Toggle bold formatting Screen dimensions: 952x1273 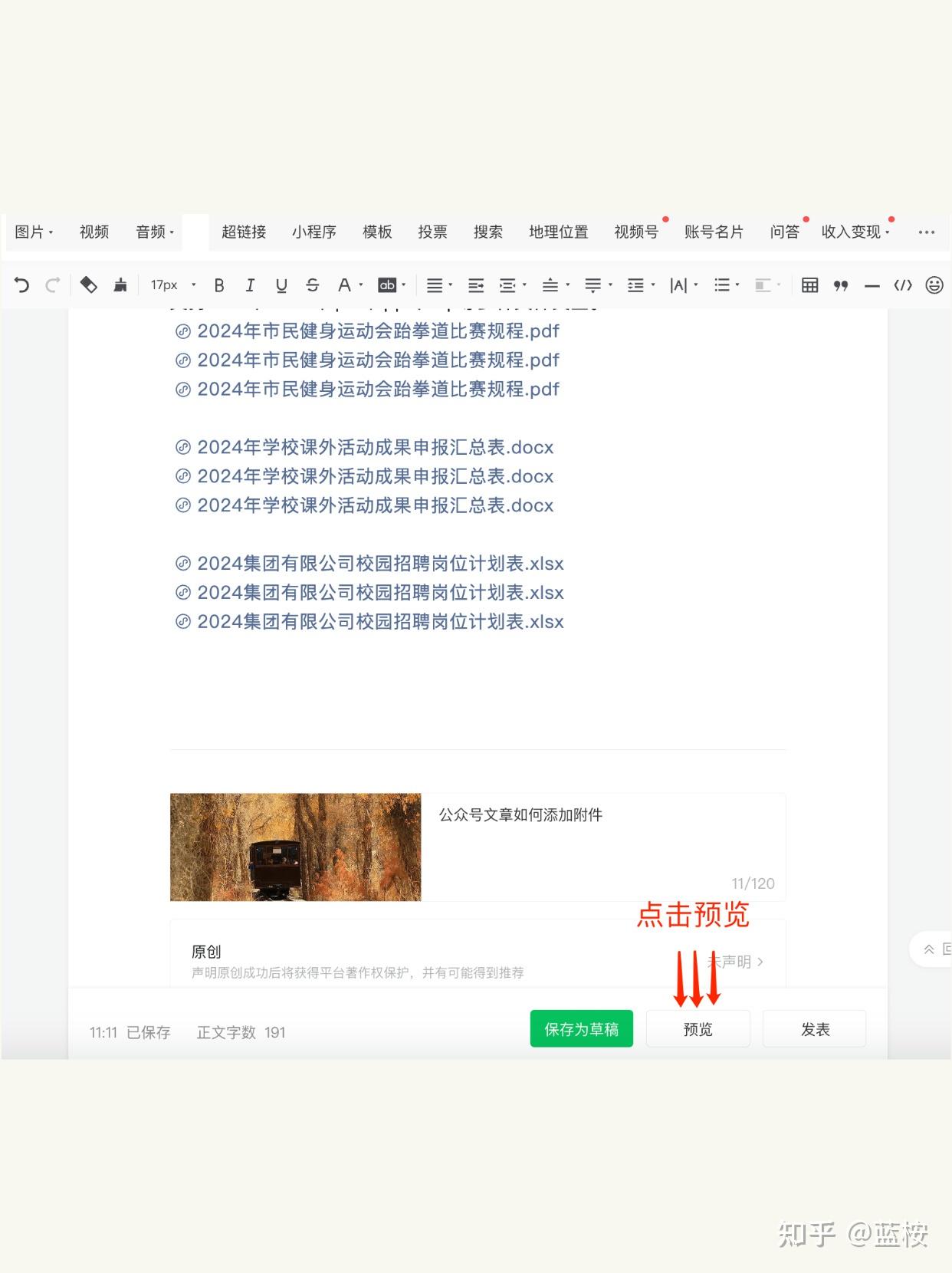[x=219, y=285]
